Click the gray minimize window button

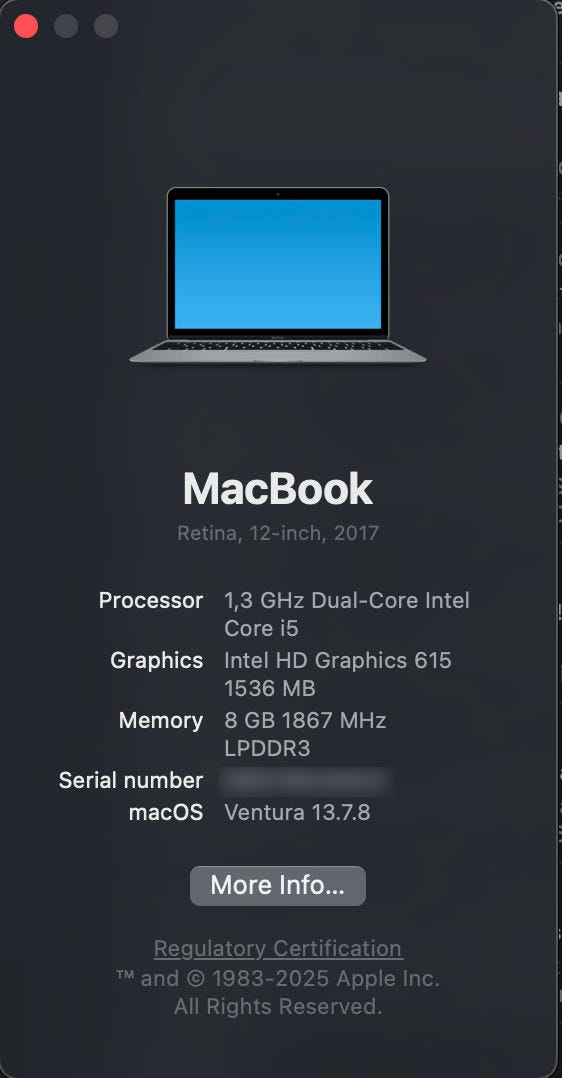pyautogui.click(x=66, y=26)
